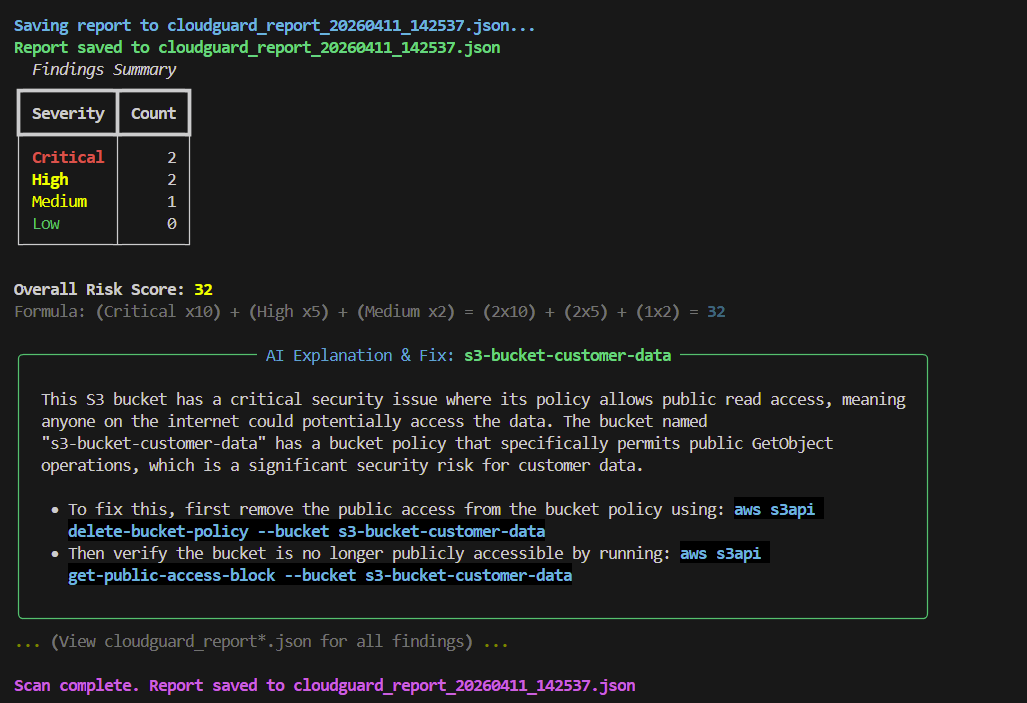Screen dimensions: 1027x703
Task: Click the "View cloudguard_report*.json for all findings" hint
Action: click(261, 641)
